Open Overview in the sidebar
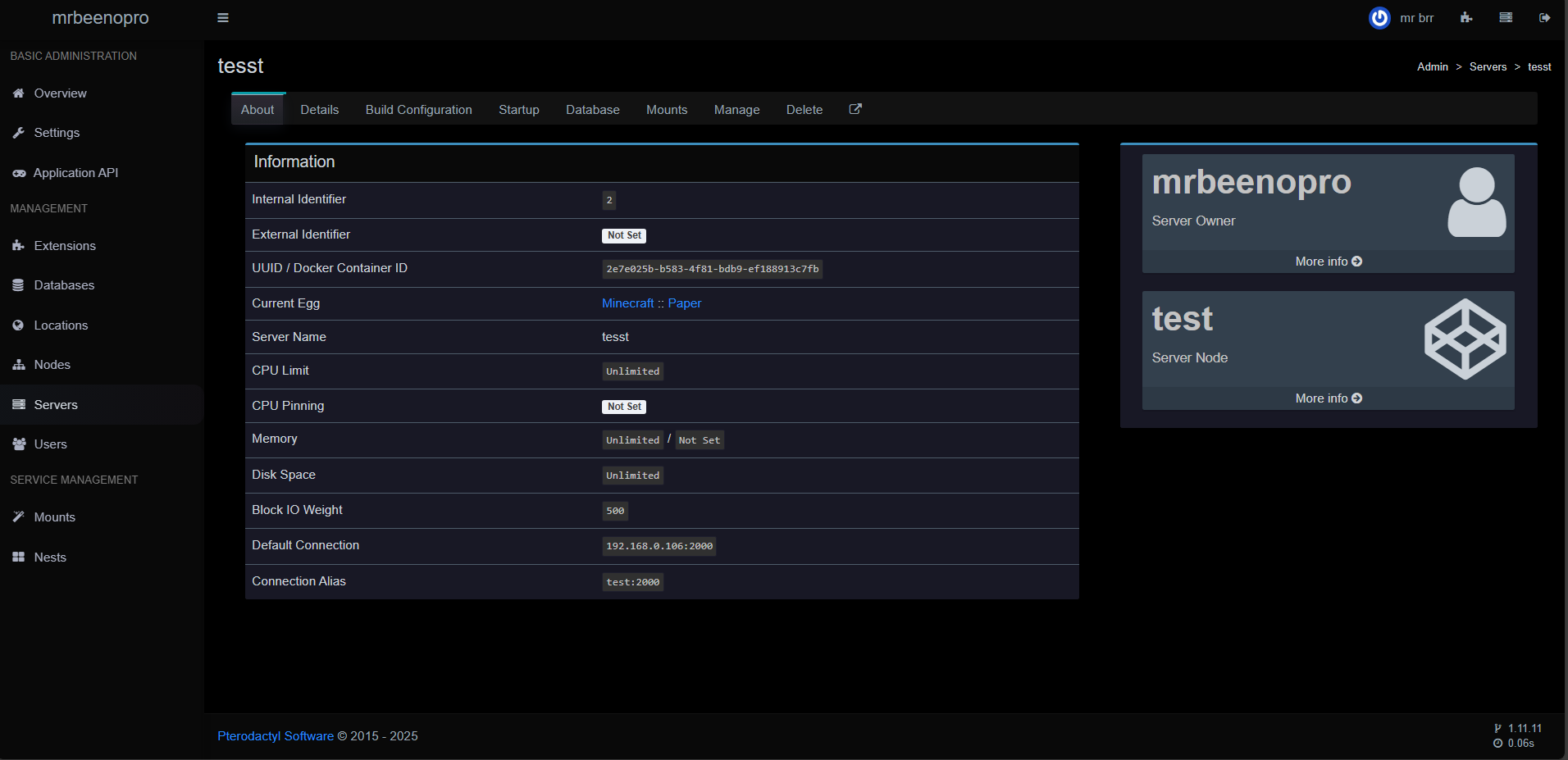Screen dimensions: 1568x760 click(x=60, y=93)
